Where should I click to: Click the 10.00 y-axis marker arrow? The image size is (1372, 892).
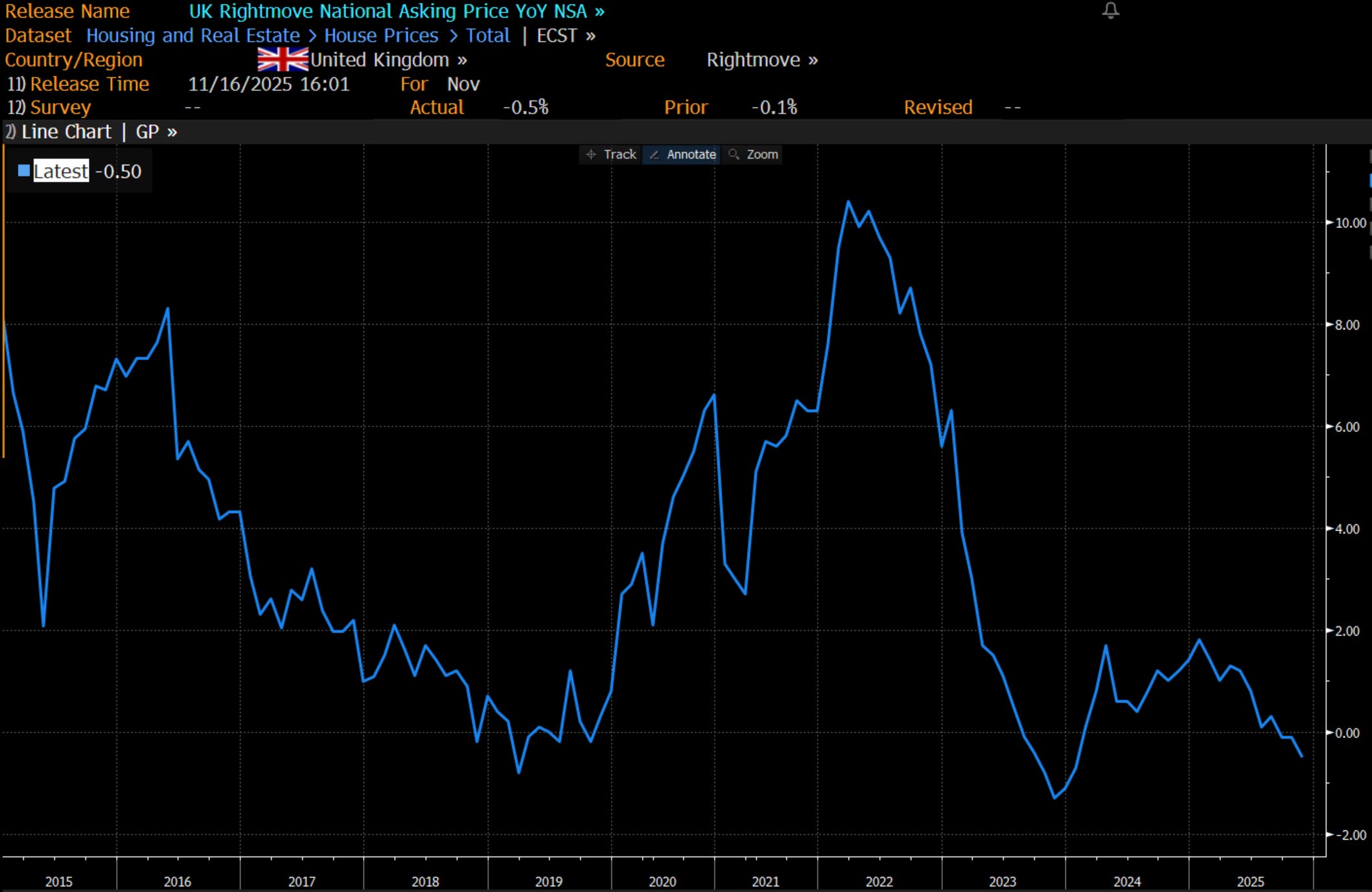coord(1330,223)
